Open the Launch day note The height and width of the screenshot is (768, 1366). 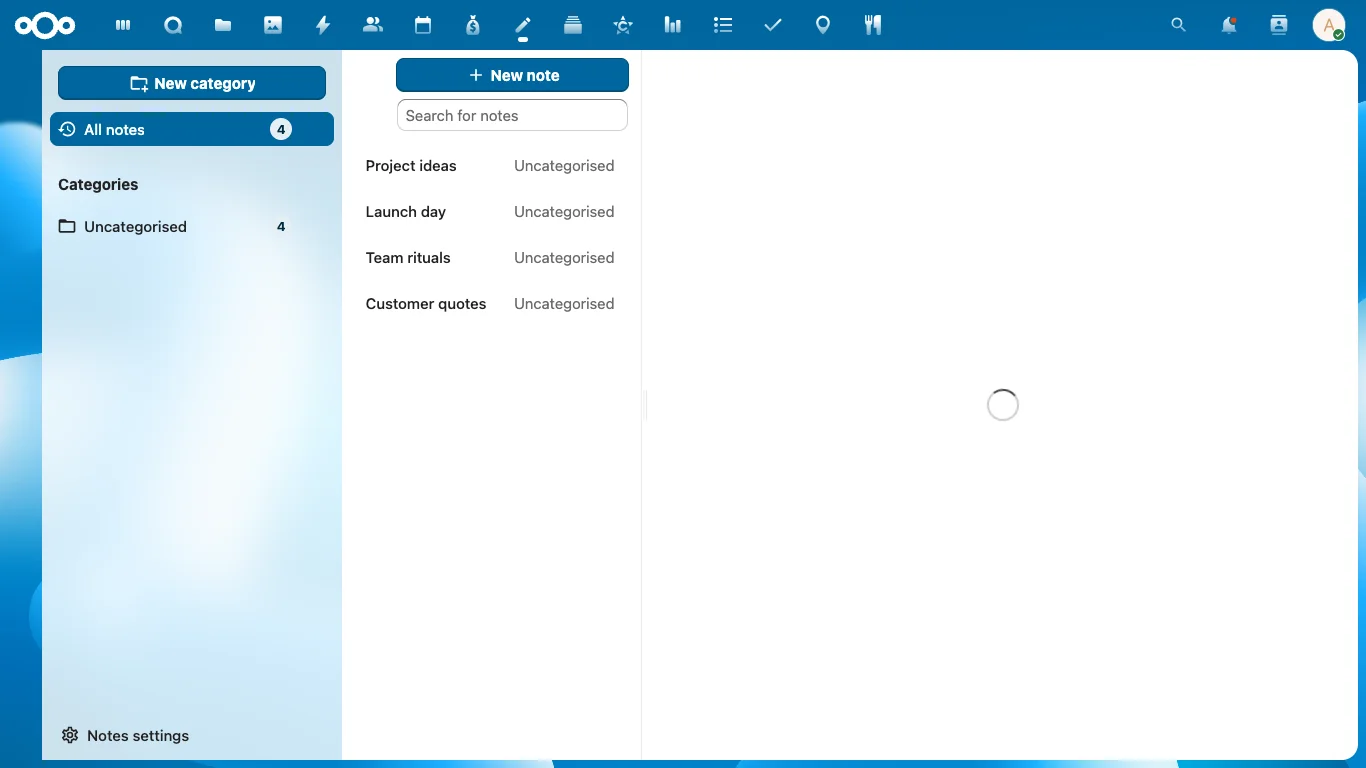pos(491,212)
